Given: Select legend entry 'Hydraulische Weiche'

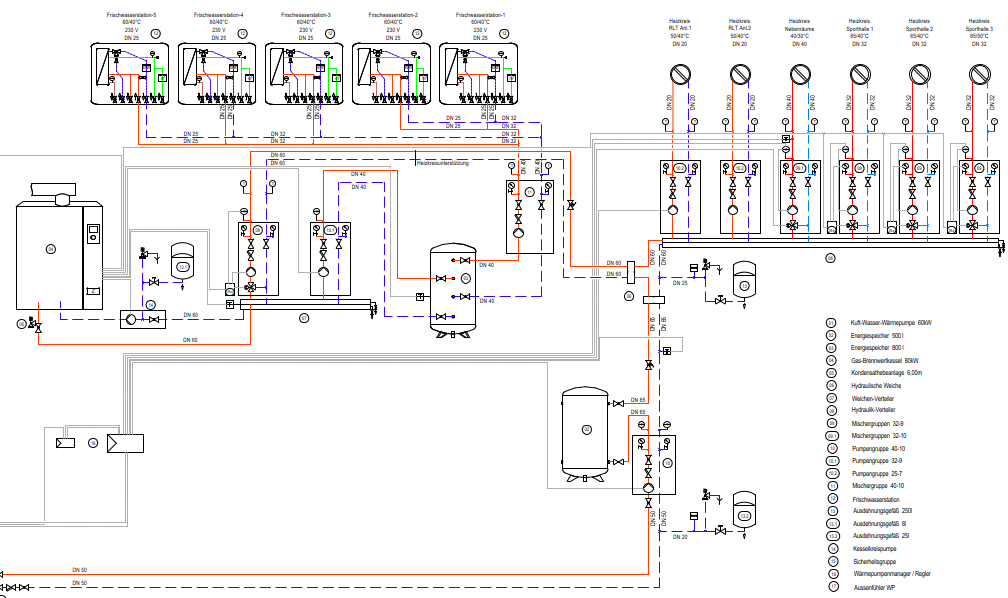Looking at the screenshot, I should tap(876, 386).
